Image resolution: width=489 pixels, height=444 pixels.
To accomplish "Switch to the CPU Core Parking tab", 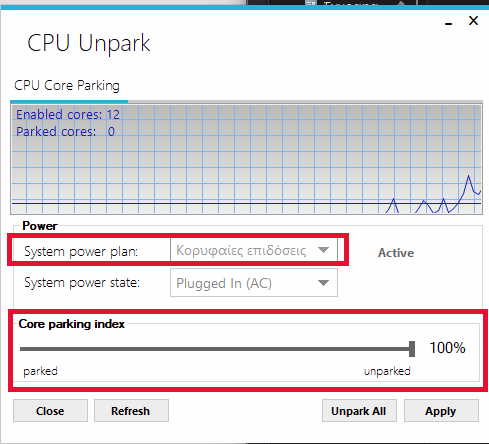I will click(67, 85).
